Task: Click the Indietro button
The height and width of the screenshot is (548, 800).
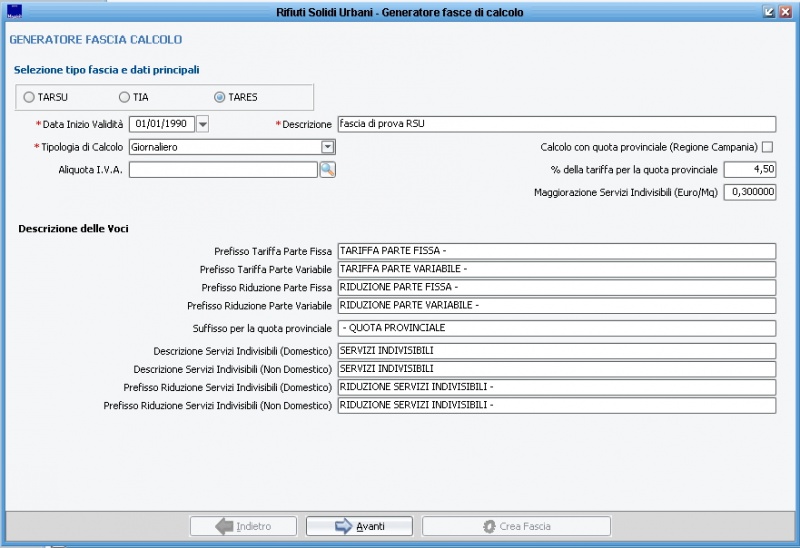Action: pos(243,526)
